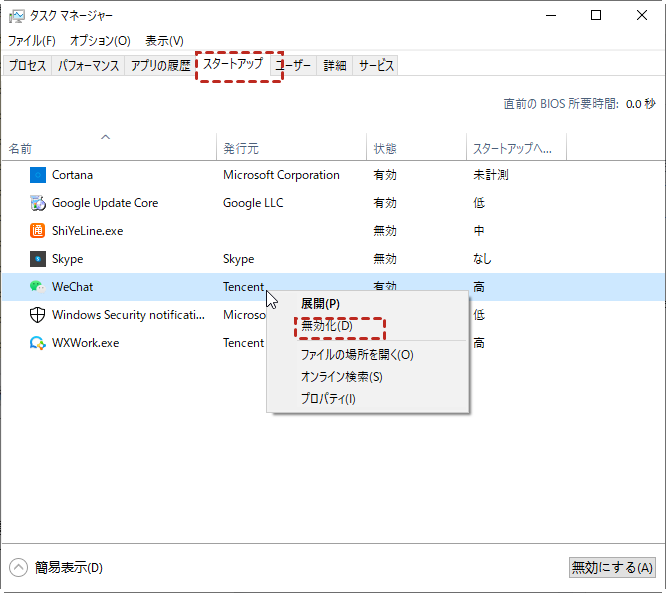Click the Google Update Core icon

click(38, 203)
